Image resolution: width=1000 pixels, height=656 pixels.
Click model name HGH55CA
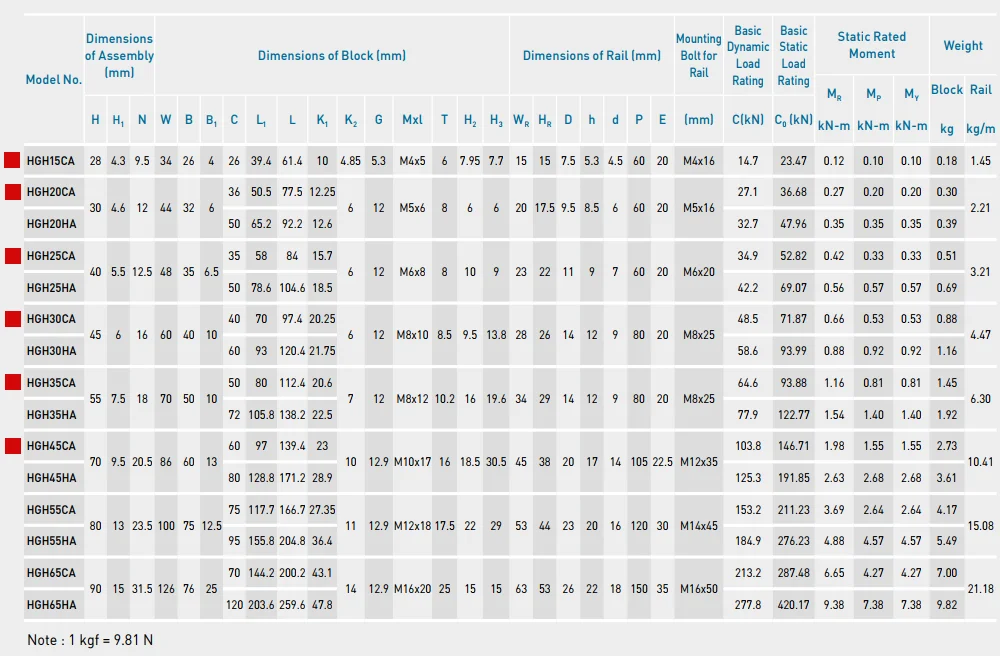point(51,509)
